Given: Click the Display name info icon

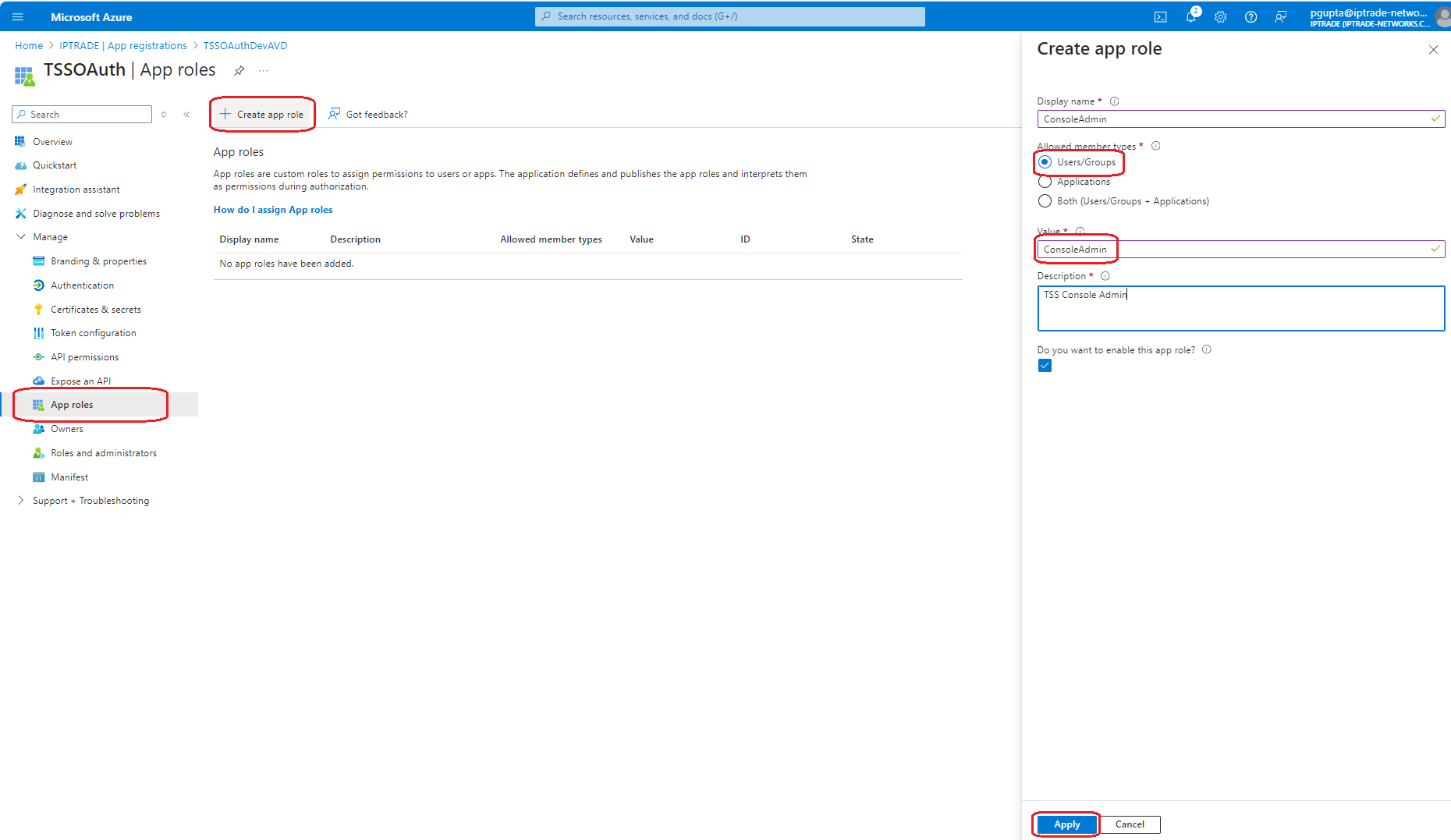Looking at the screenshot, I should click(x=1114, y=101).
